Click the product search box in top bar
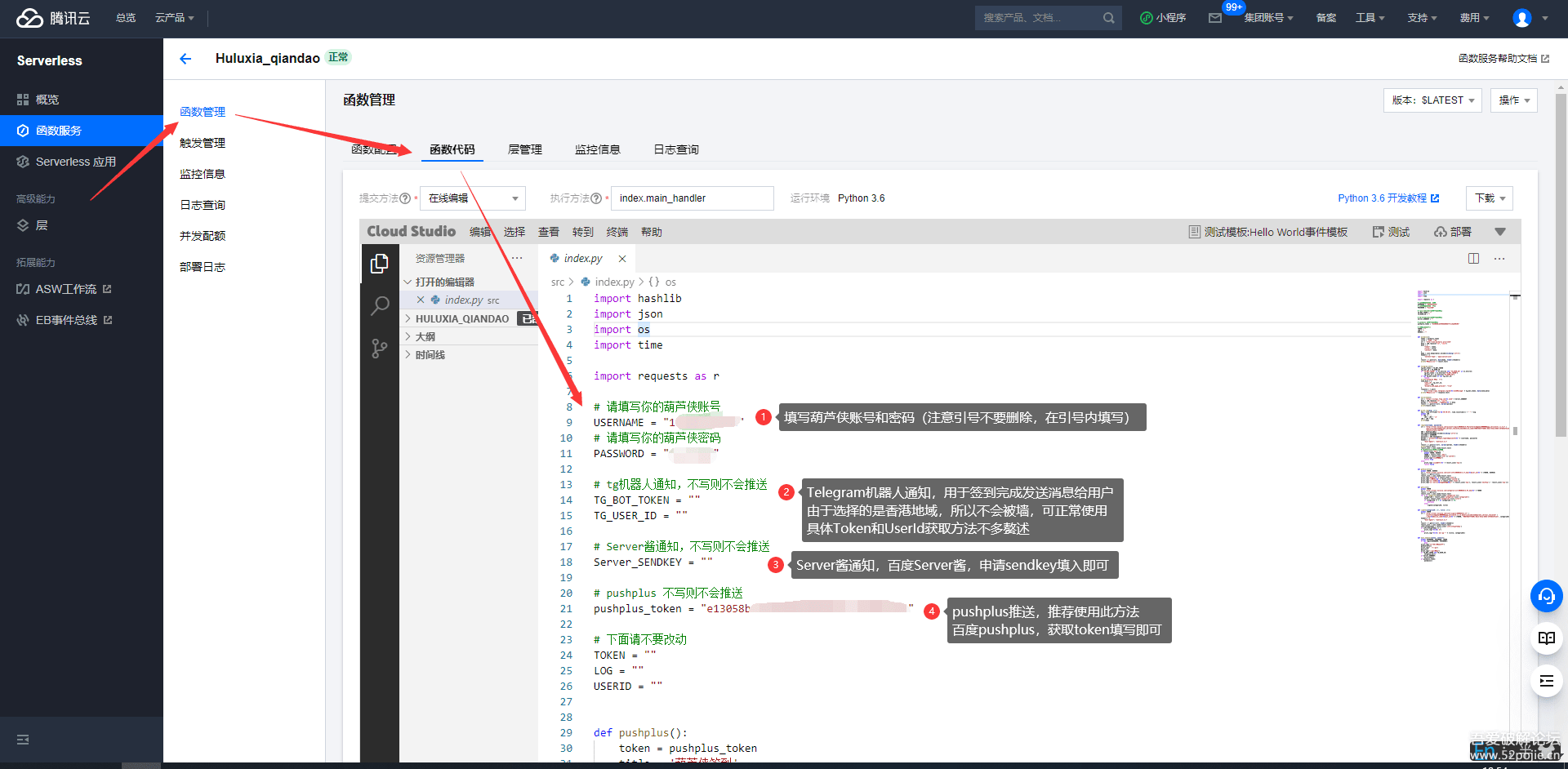1568x769 pixels. tap(1049, 18)
